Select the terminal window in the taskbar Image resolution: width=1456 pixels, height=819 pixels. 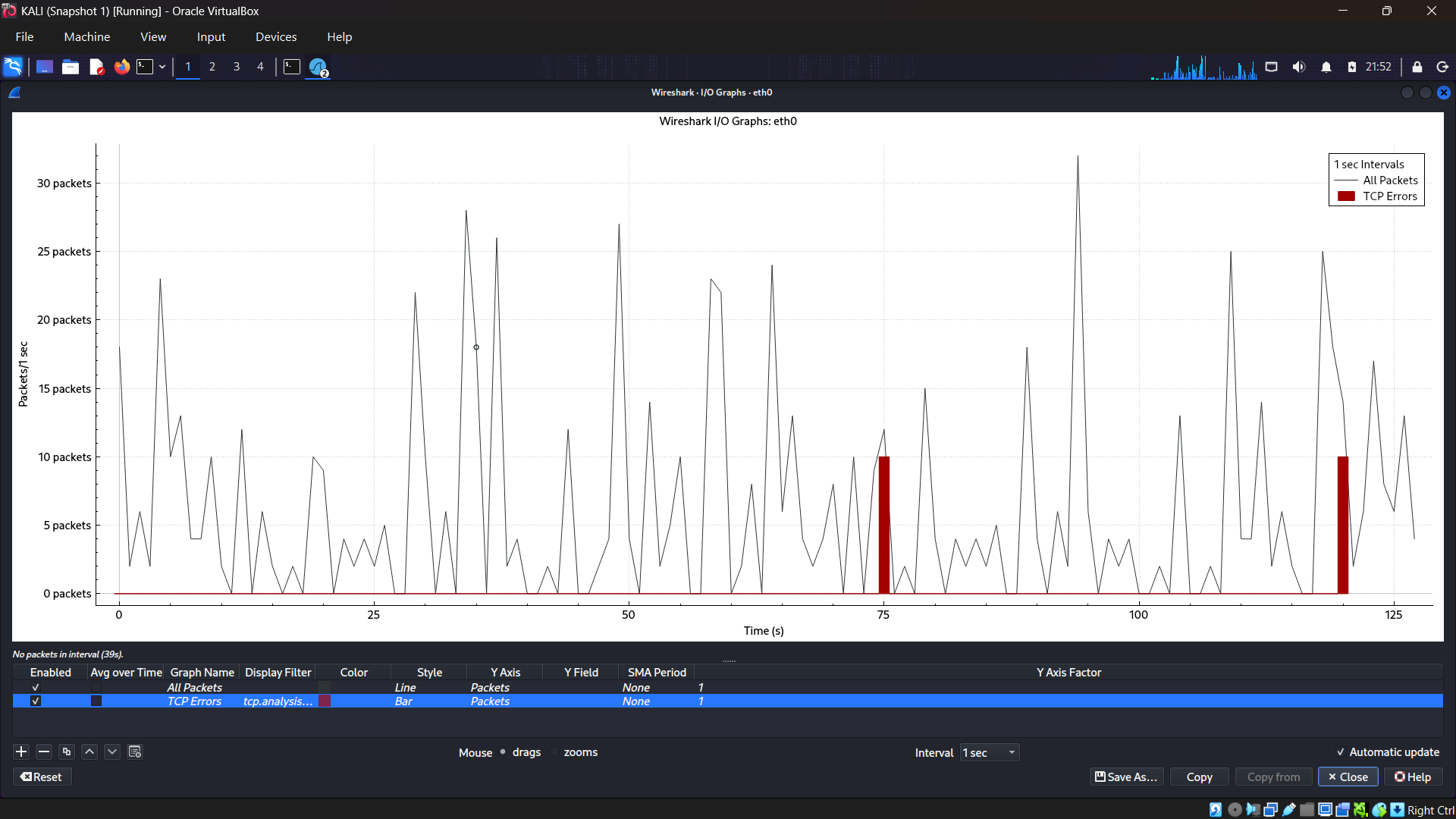pos(292,67)
